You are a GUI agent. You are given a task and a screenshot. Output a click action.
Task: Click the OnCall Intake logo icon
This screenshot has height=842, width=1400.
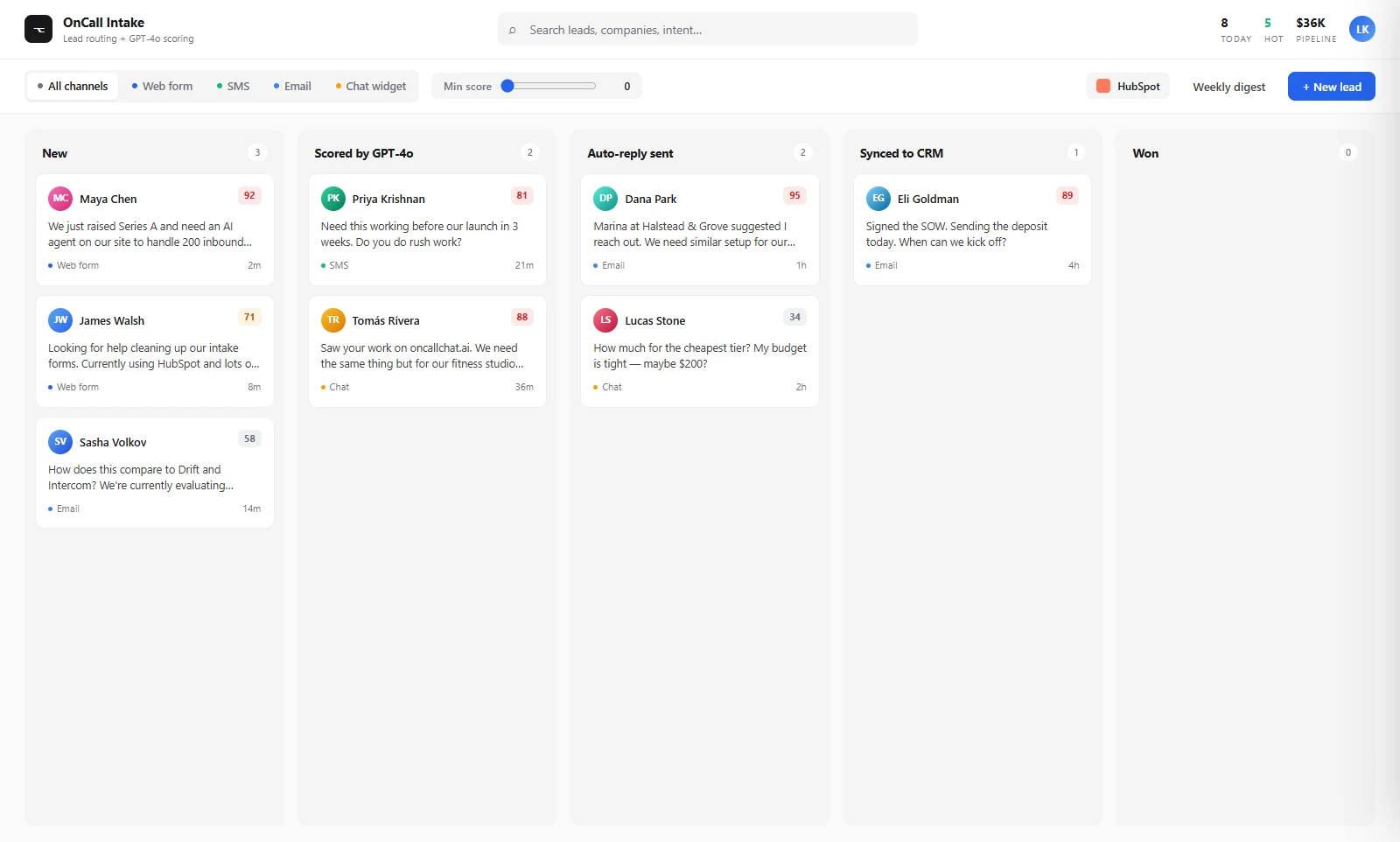coord(38,29)
